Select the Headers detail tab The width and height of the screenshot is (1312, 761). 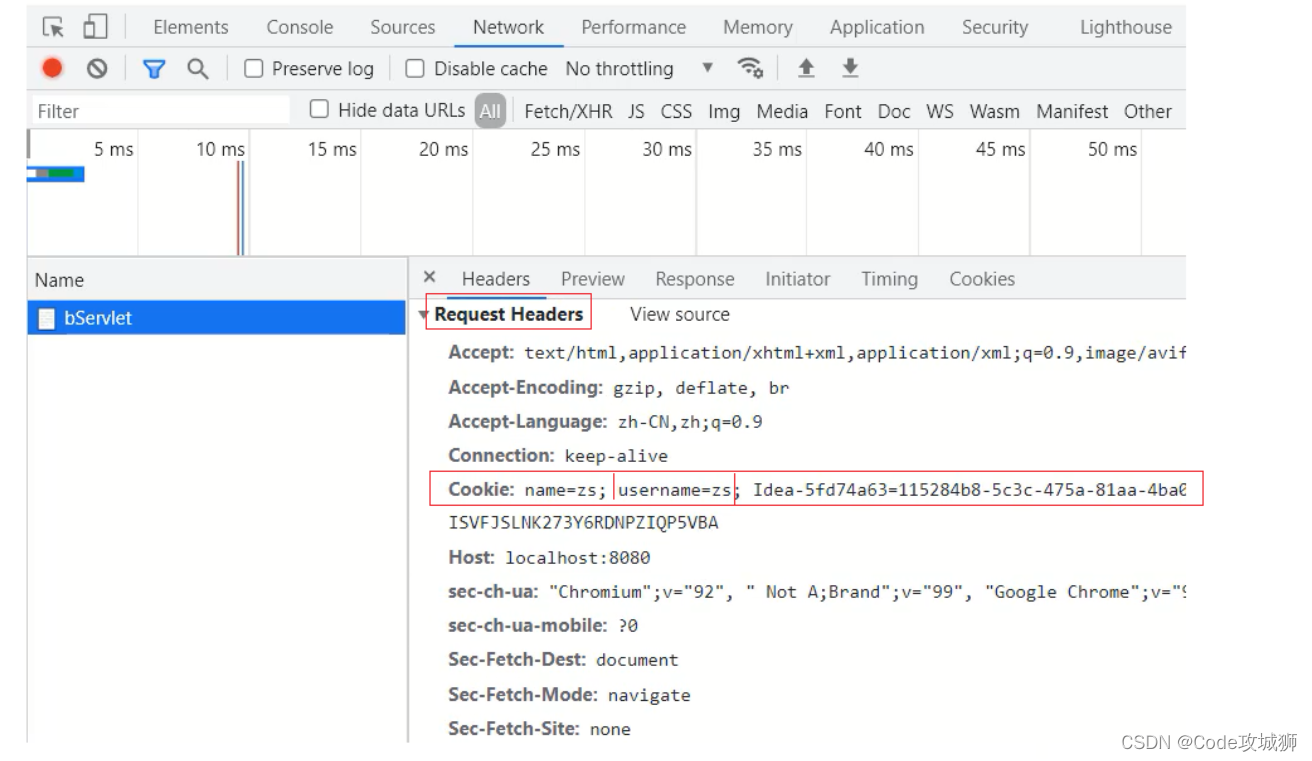point(495,279)
